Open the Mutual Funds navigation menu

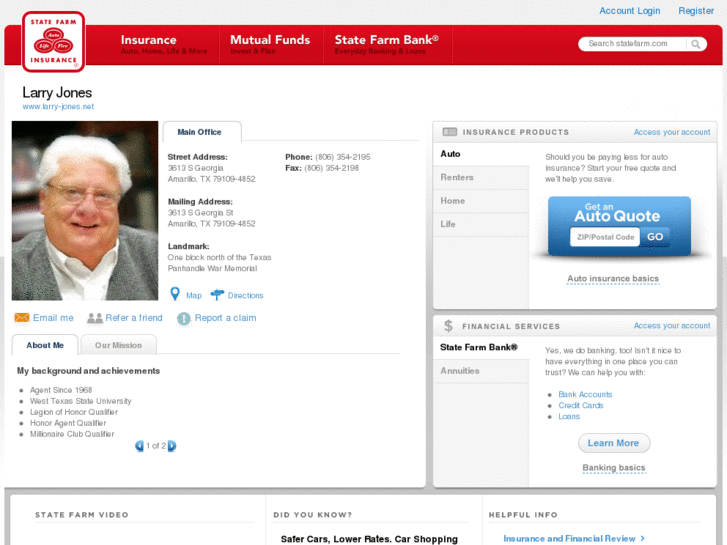pyautogui.click(x=270, y=45)
